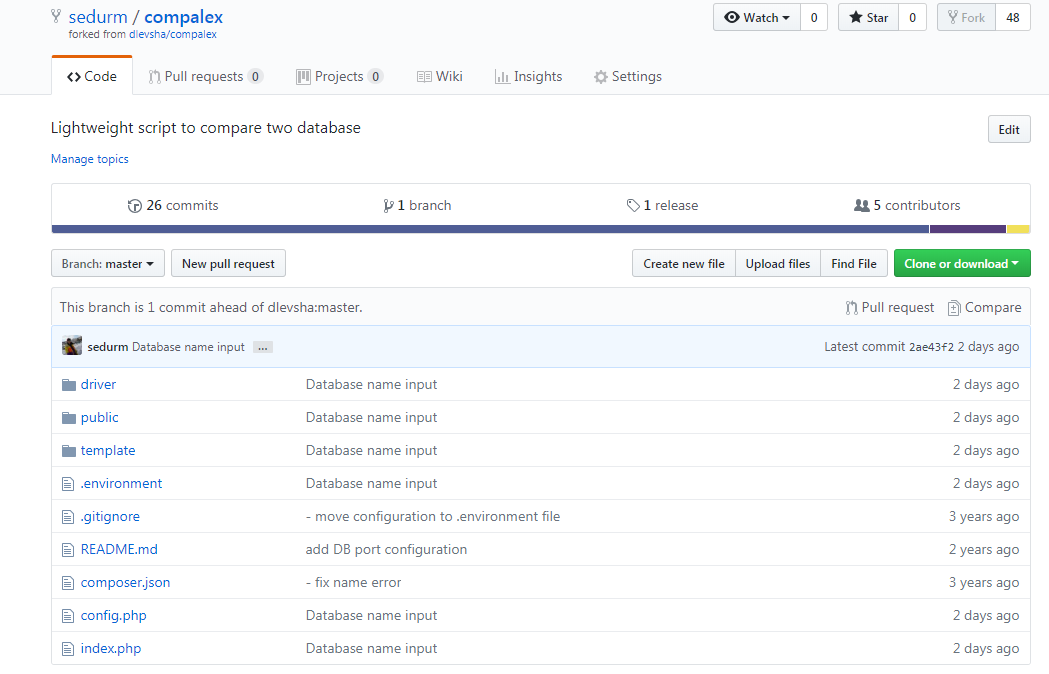Open the Settings tab
Viewport: 1049px width, 674px height.
point(628,76)
